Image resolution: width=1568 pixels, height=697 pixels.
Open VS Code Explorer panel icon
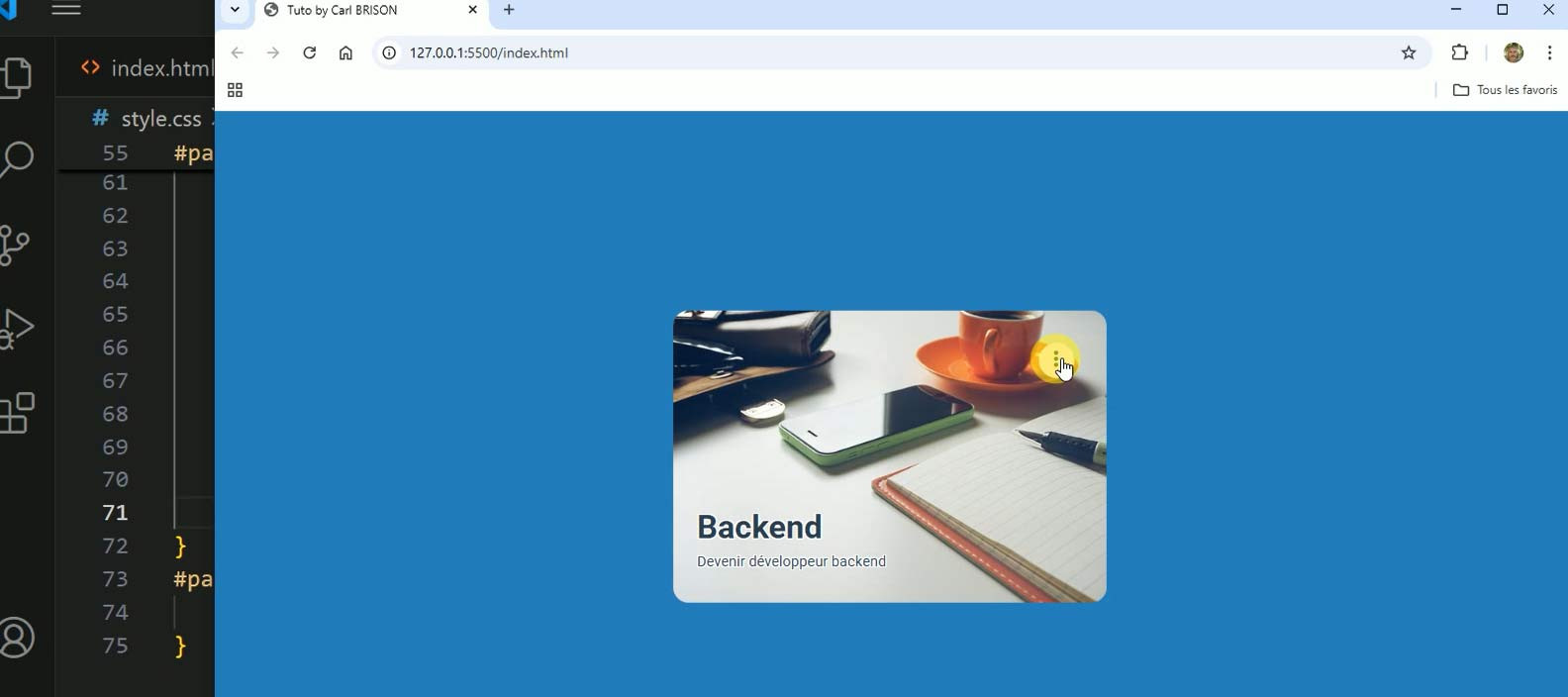click(18, 77)
